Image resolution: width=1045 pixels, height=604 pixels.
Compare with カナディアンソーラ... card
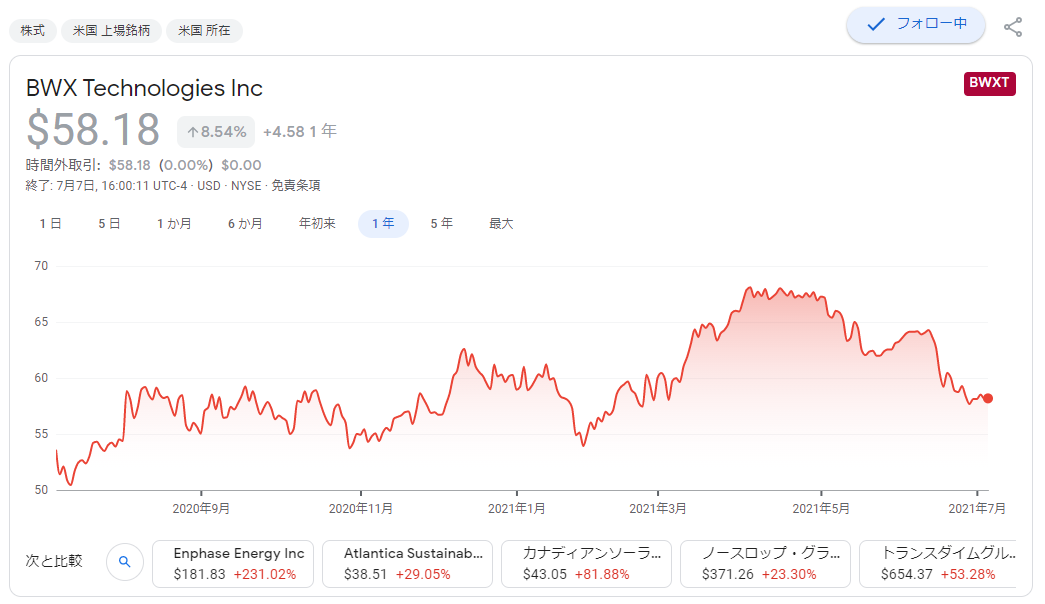click(x=586, y=563)
